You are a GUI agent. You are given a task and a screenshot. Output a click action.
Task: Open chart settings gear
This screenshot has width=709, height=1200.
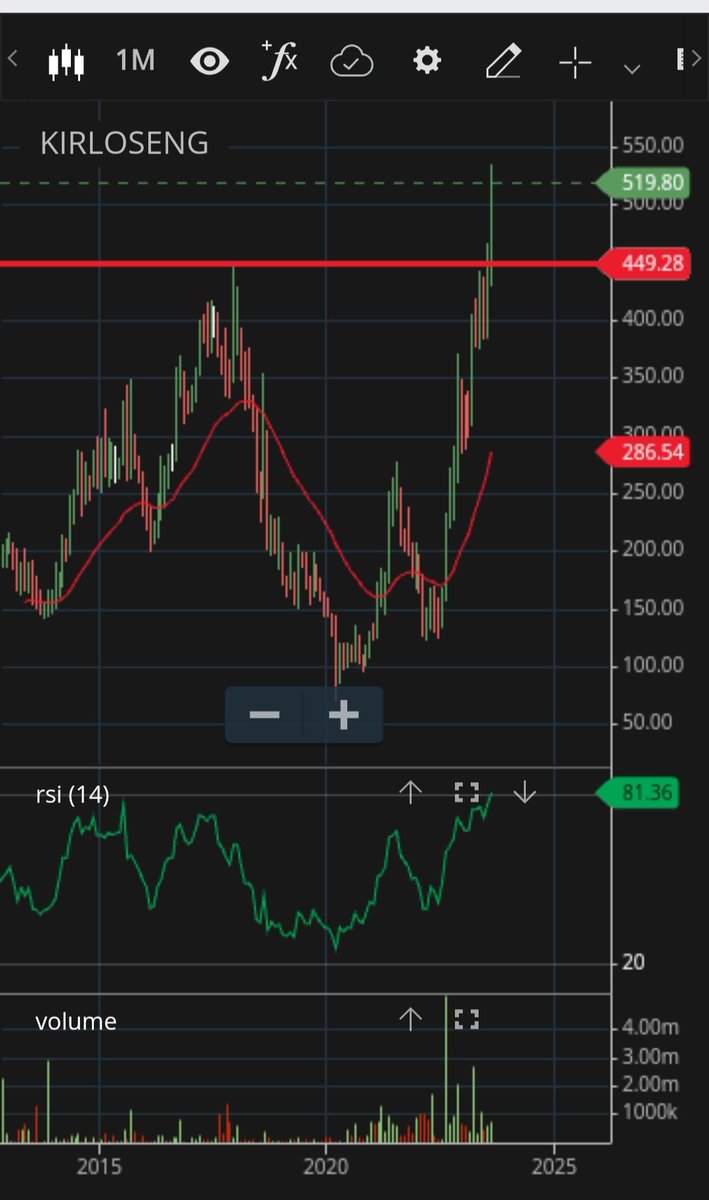click(x=427, y=62)
